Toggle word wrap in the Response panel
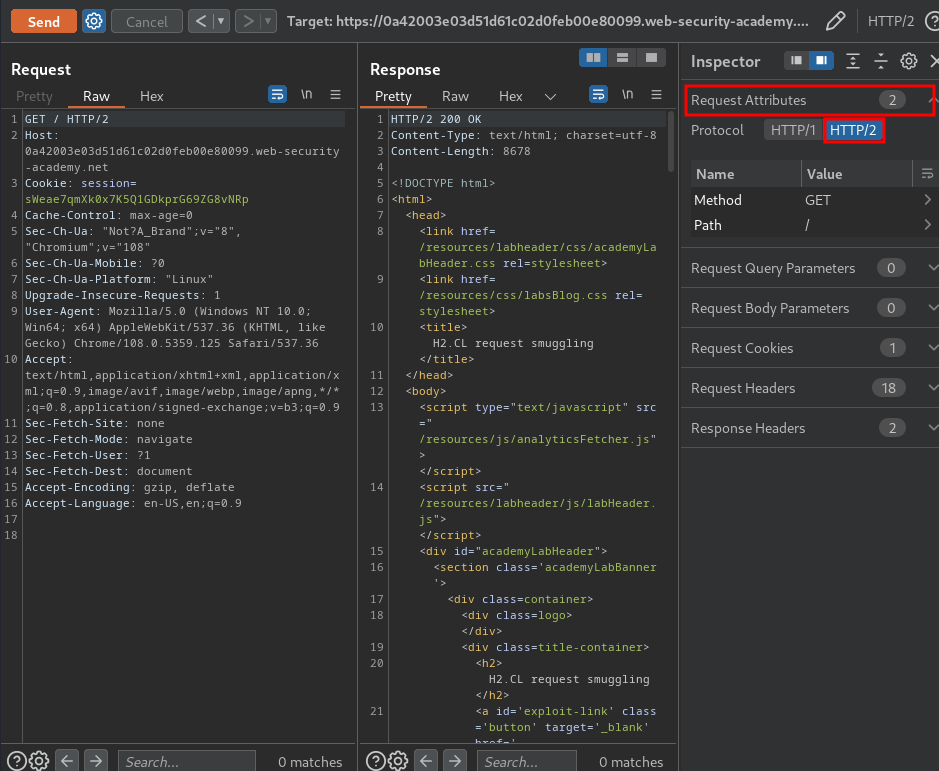Screen dimensions: 939x771 pyautogui.click(x=598, y=95)
